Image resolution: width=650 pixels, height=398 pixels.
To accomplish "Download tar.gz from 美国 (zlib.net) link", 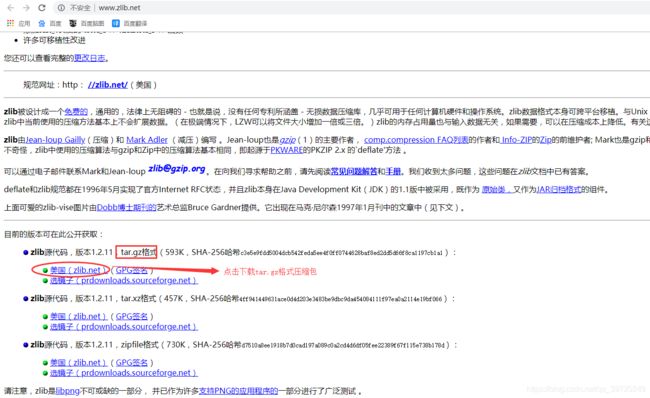I will click(x=78, y=270).
